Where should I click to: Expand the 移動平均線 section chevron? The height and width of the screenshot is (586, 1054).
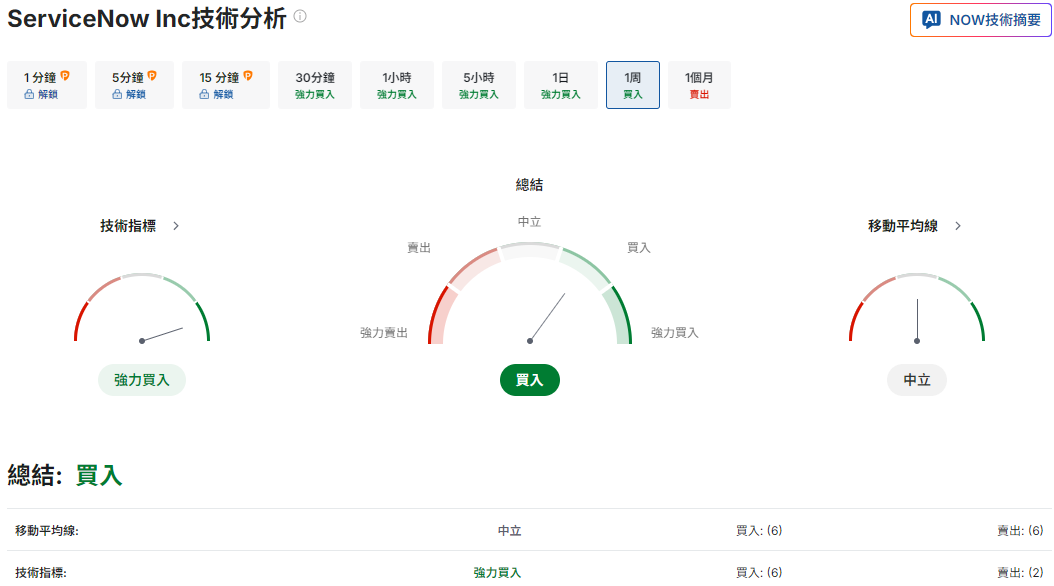[x=958, y=226]
